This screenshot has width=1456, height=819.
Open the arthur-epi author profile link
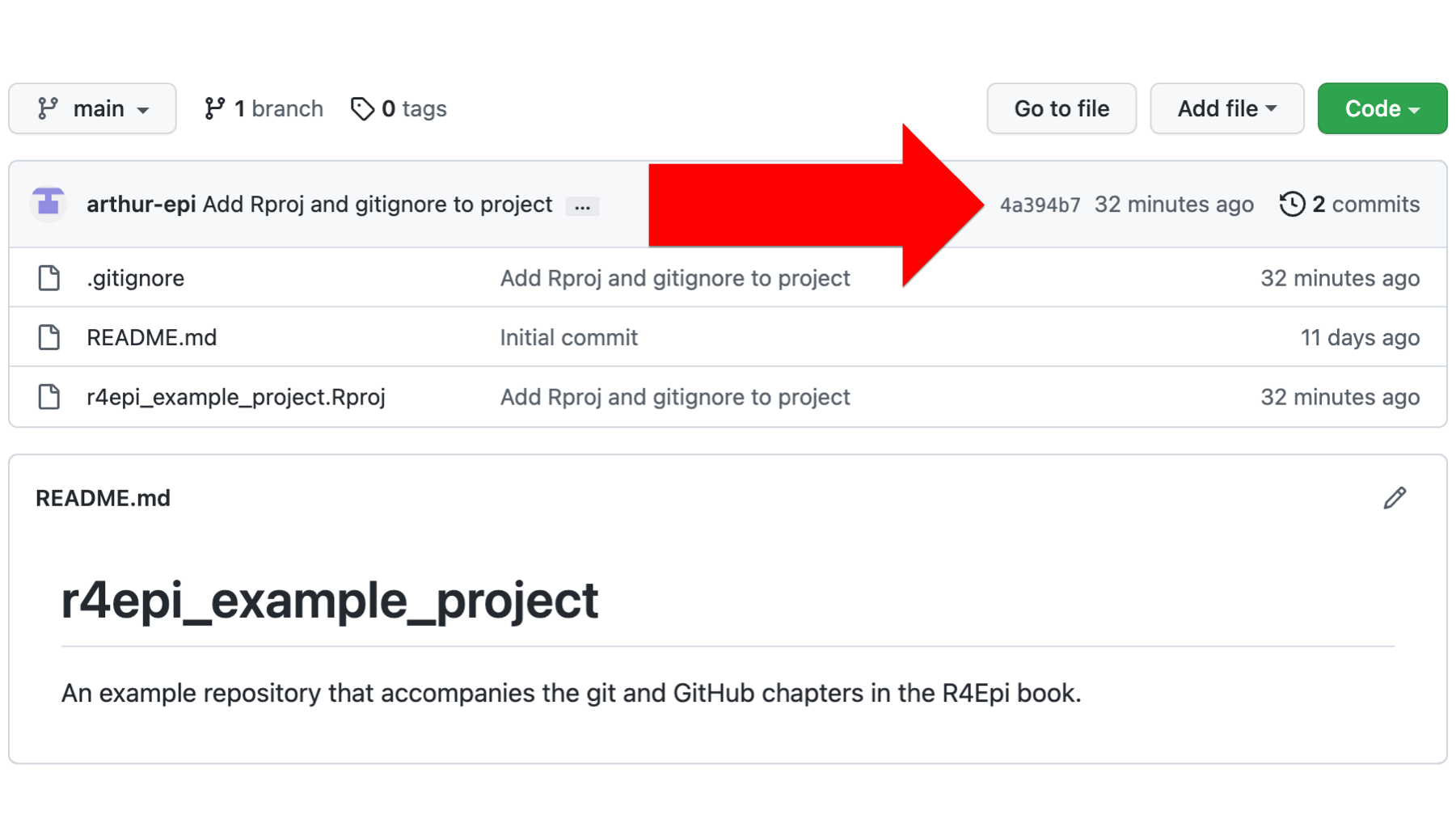click(141, 204)
